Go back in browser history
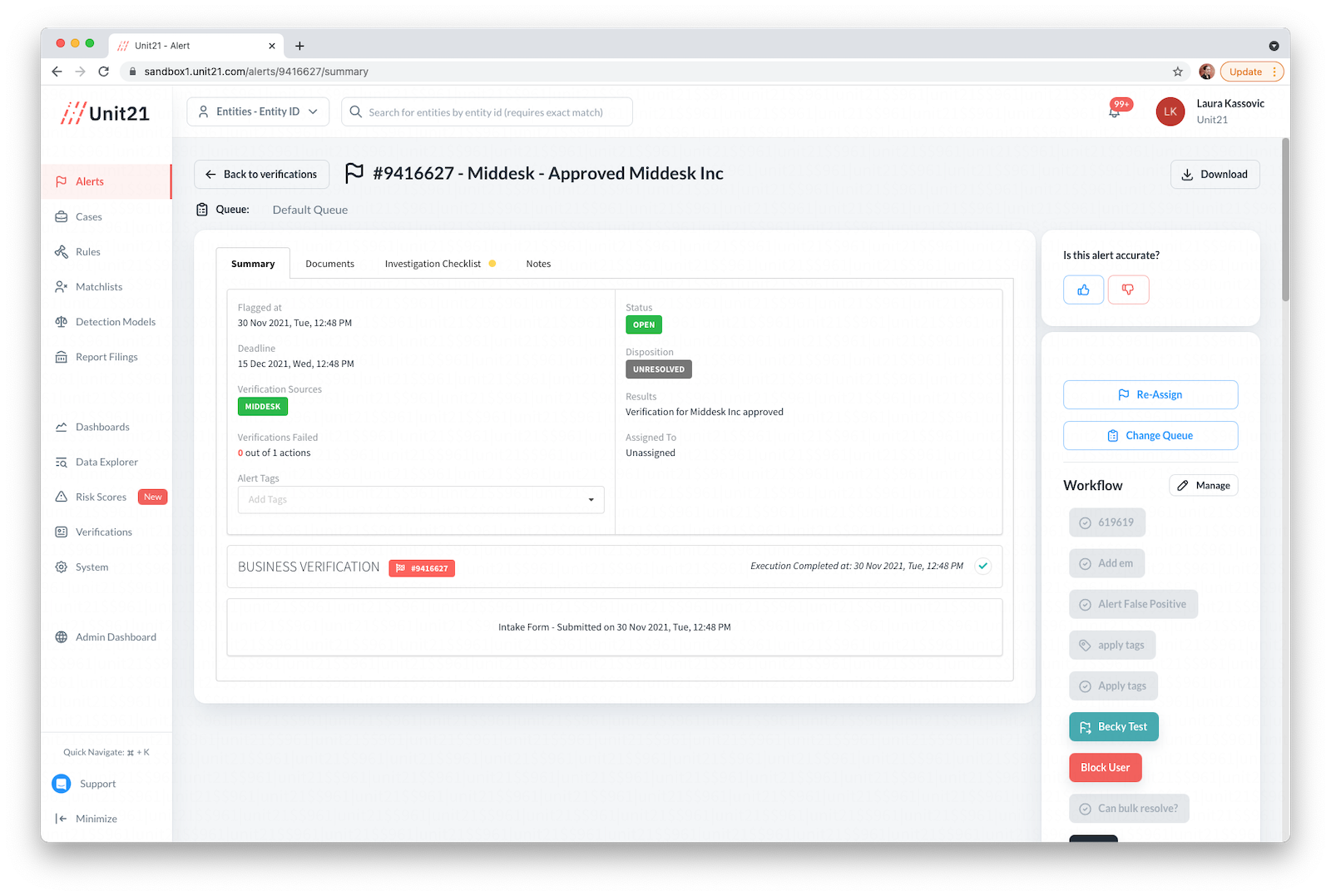The image size is (1331, 896). 57,72
